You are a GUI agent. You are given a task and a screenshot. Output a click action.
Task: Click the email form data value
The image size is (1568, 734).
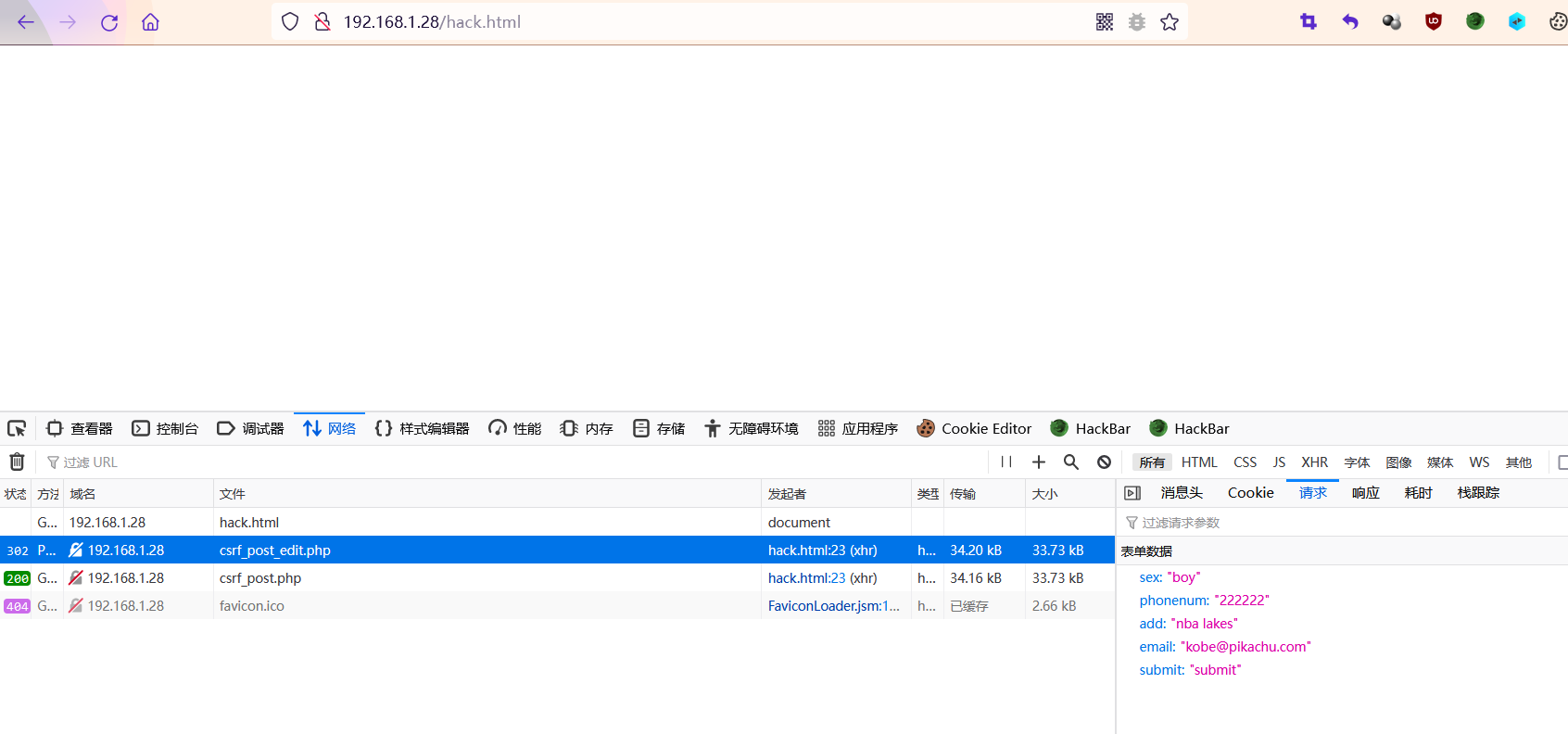1246,647
